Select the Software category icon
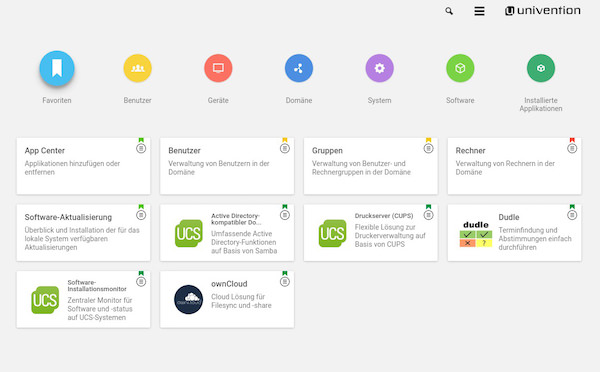600x372 pixels. point(460,68)
